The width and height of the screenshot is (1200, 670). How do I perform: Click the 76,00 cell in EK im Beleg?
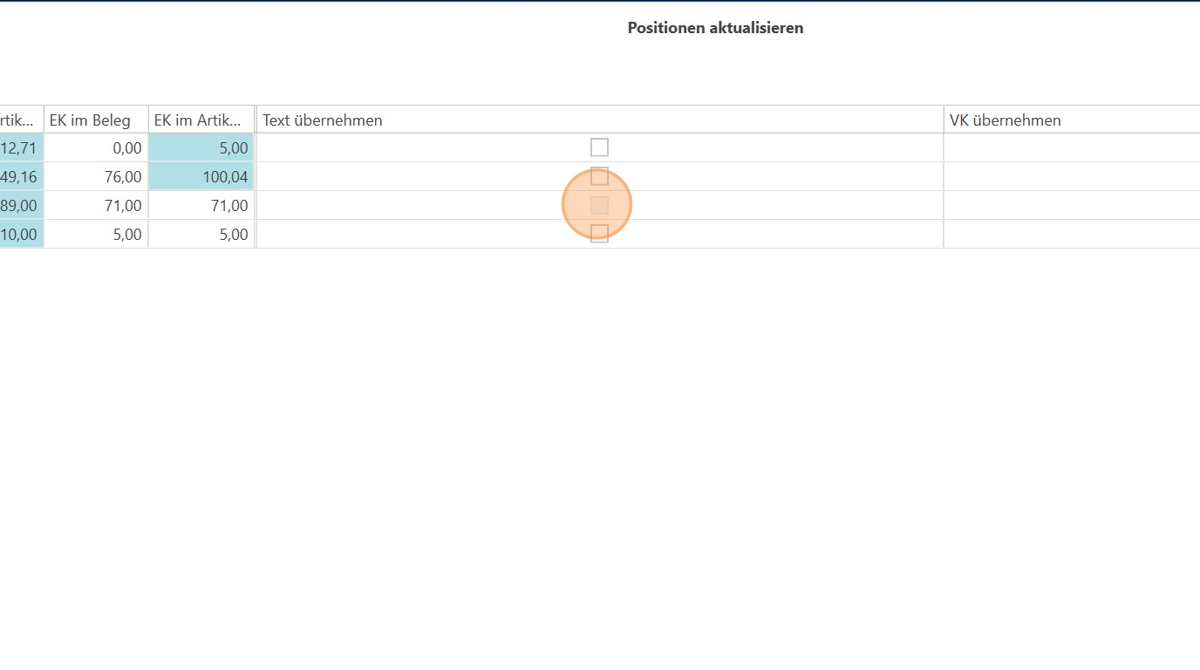96,177
